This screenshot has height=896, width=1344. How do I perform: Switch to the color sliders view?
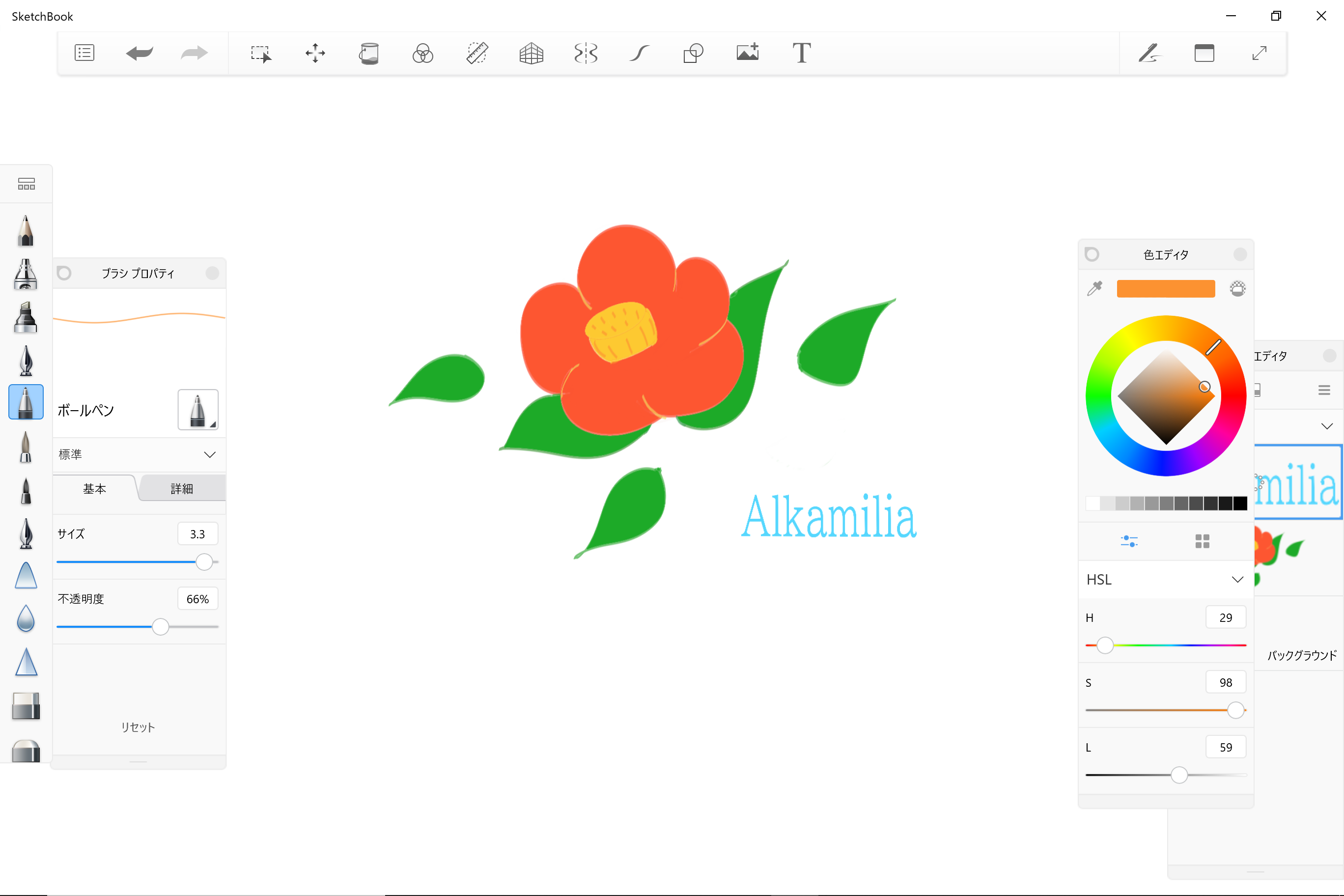1129,541
